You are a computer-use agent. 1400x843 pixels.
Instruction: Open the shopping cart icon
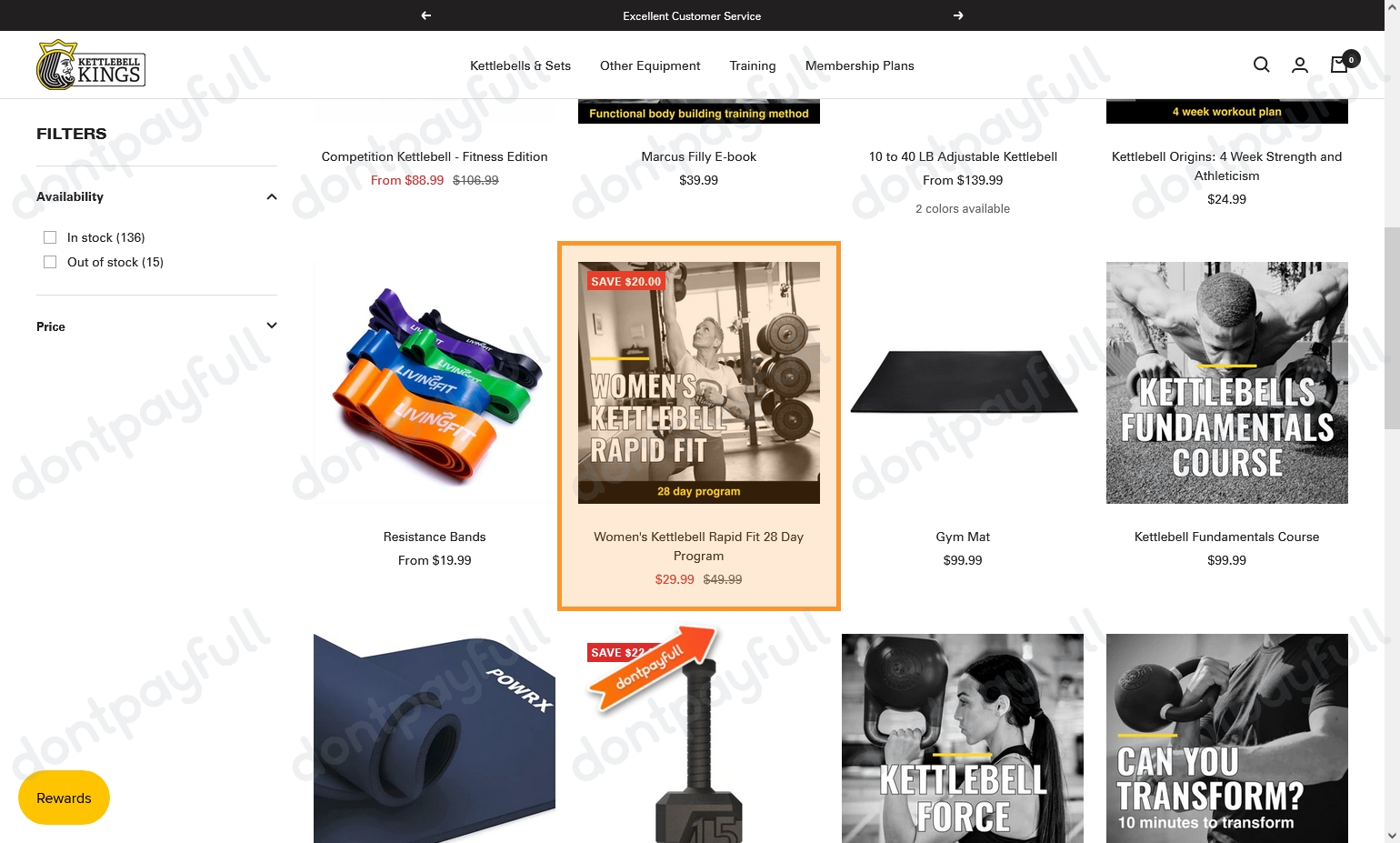click(1340, 65)
